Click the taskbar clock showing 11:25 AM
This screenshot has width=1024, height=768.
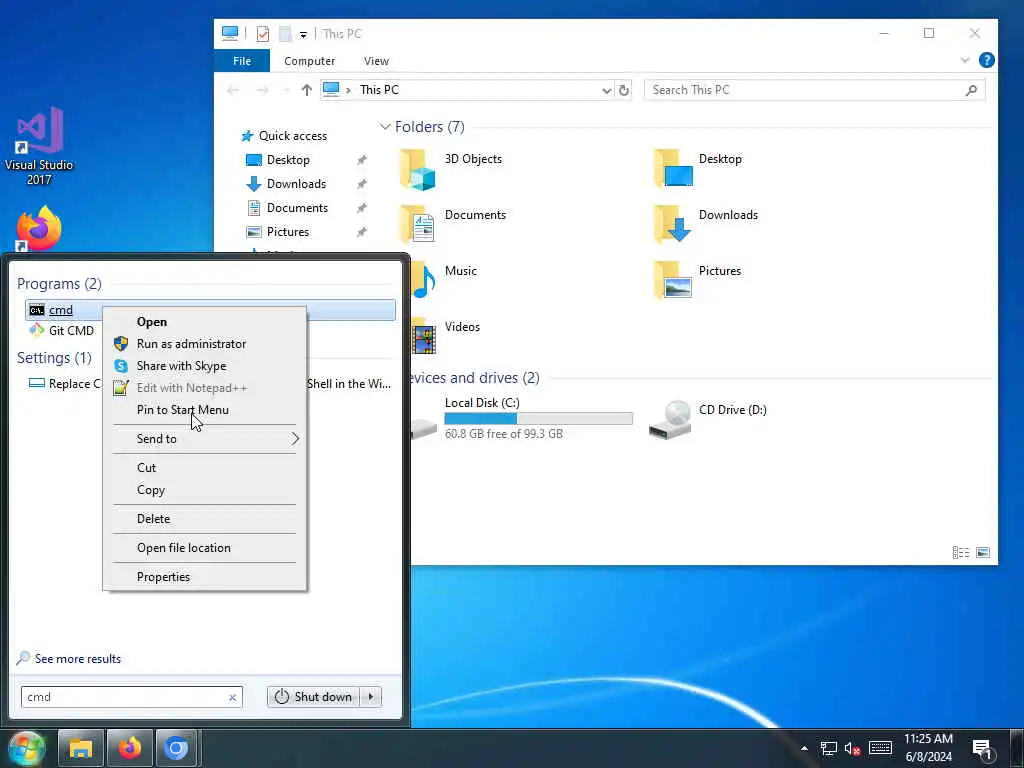point(928,748)
